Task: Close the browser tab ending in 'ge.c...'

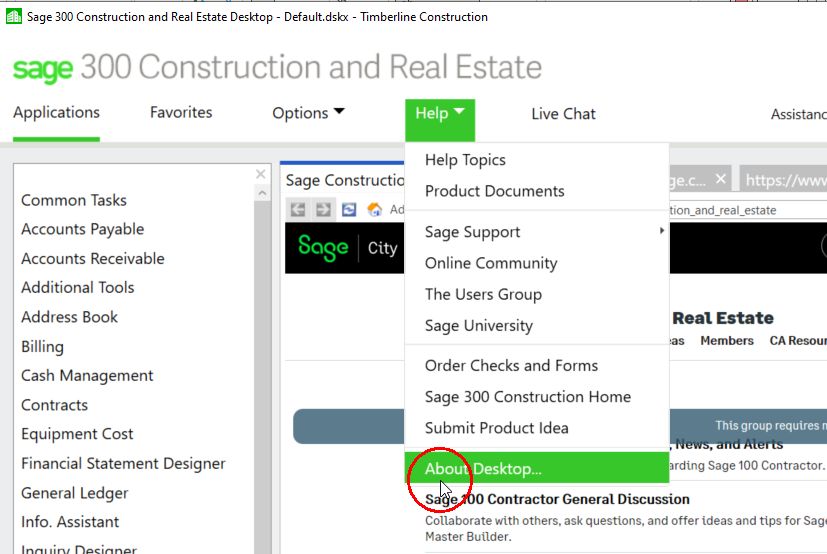Action: [720, 179]
